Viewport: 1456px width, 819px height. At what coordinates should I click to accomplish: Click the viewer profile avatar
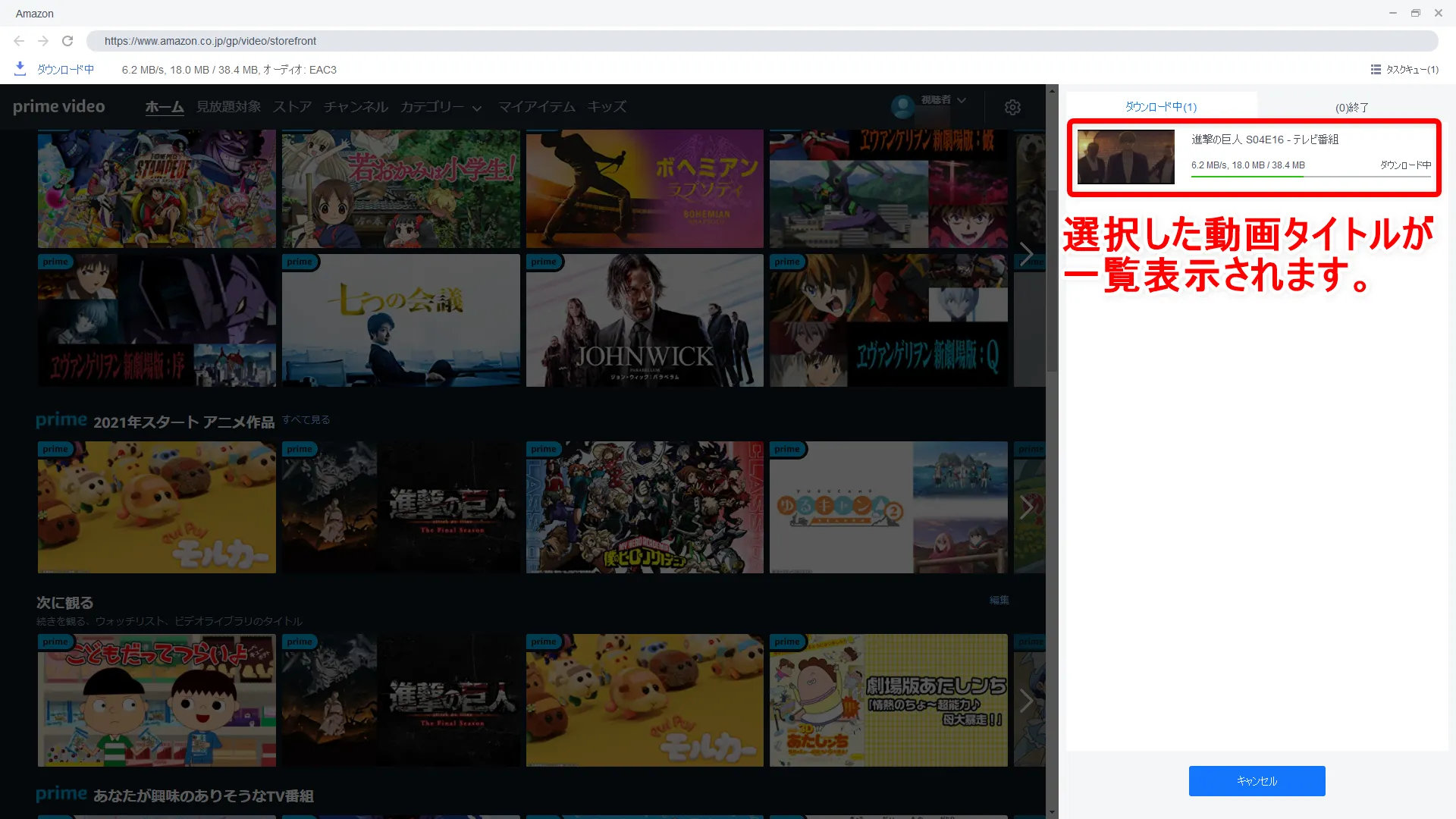(x=902, y=107)
